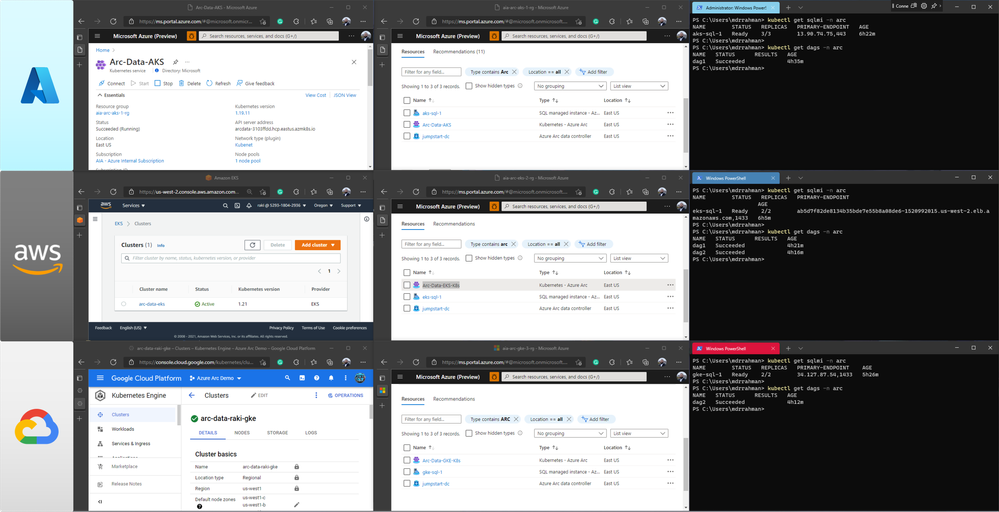This screenshot has width=999, height=512.
Task: Open Give feedback in Arc-Data-AKS toolbar
Action: point(255,83)
